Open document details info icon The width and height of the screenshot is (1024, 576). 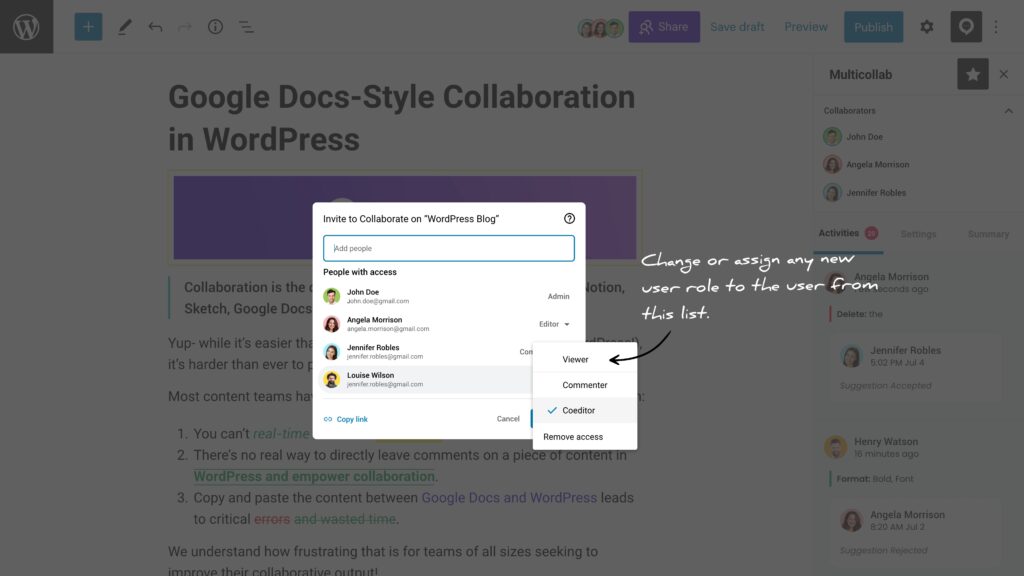216,27
